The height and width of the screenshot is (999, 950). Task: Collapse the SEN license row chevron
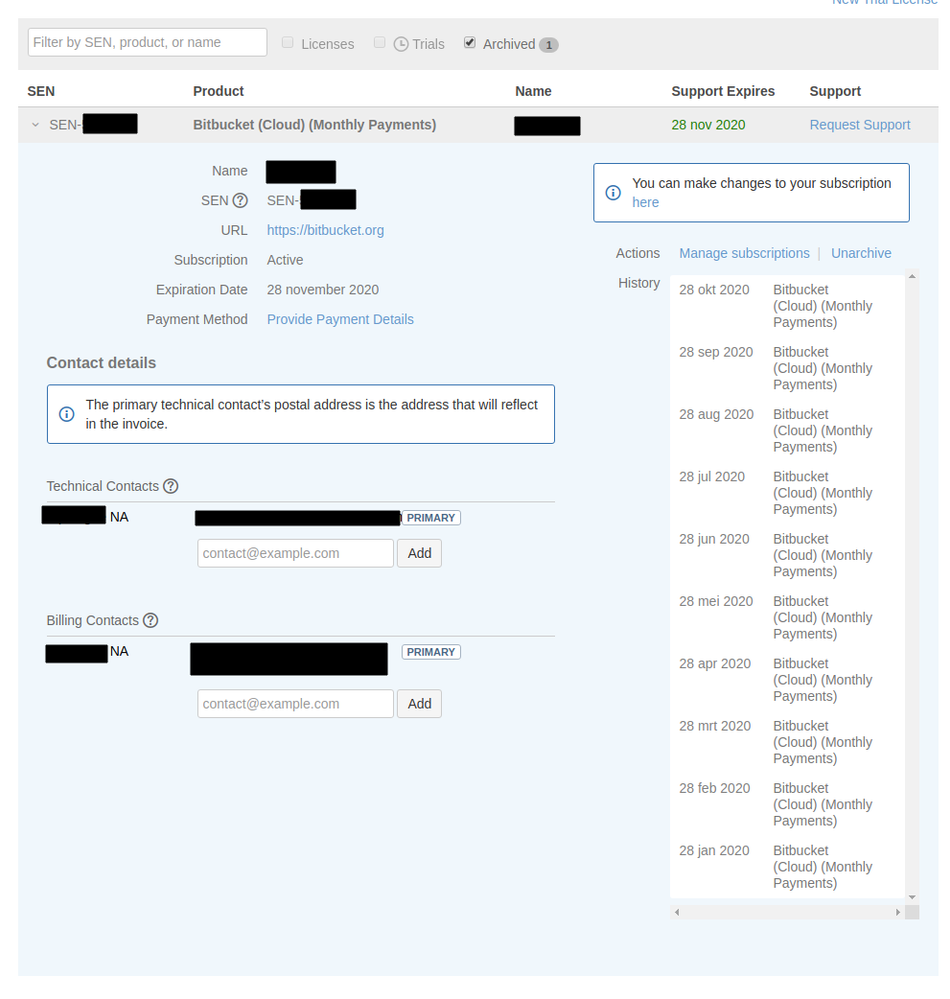pos(36,125)
